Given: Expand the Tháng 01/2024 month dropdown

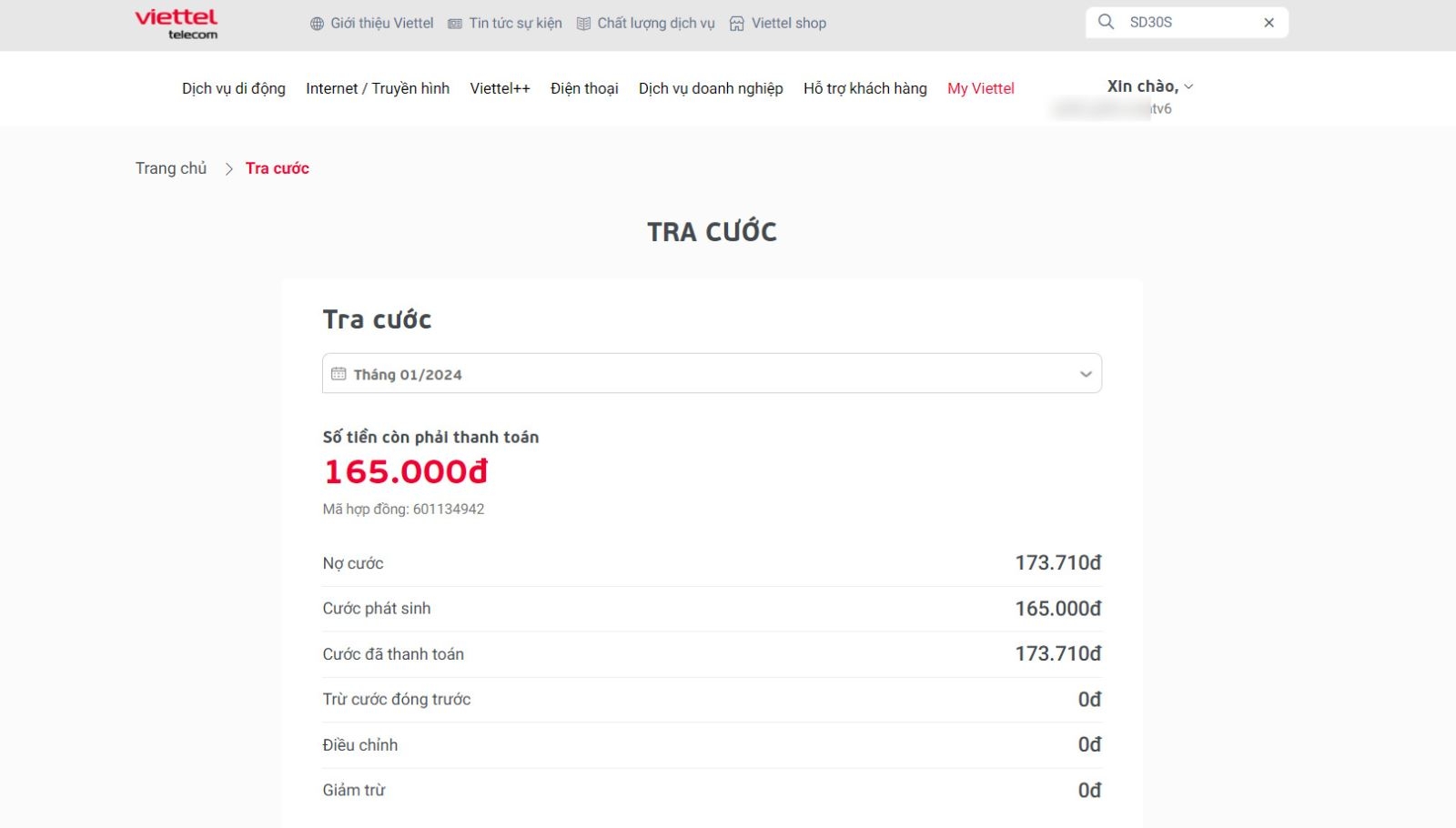Looking at the screenshot, I should tap(1085, 374).
